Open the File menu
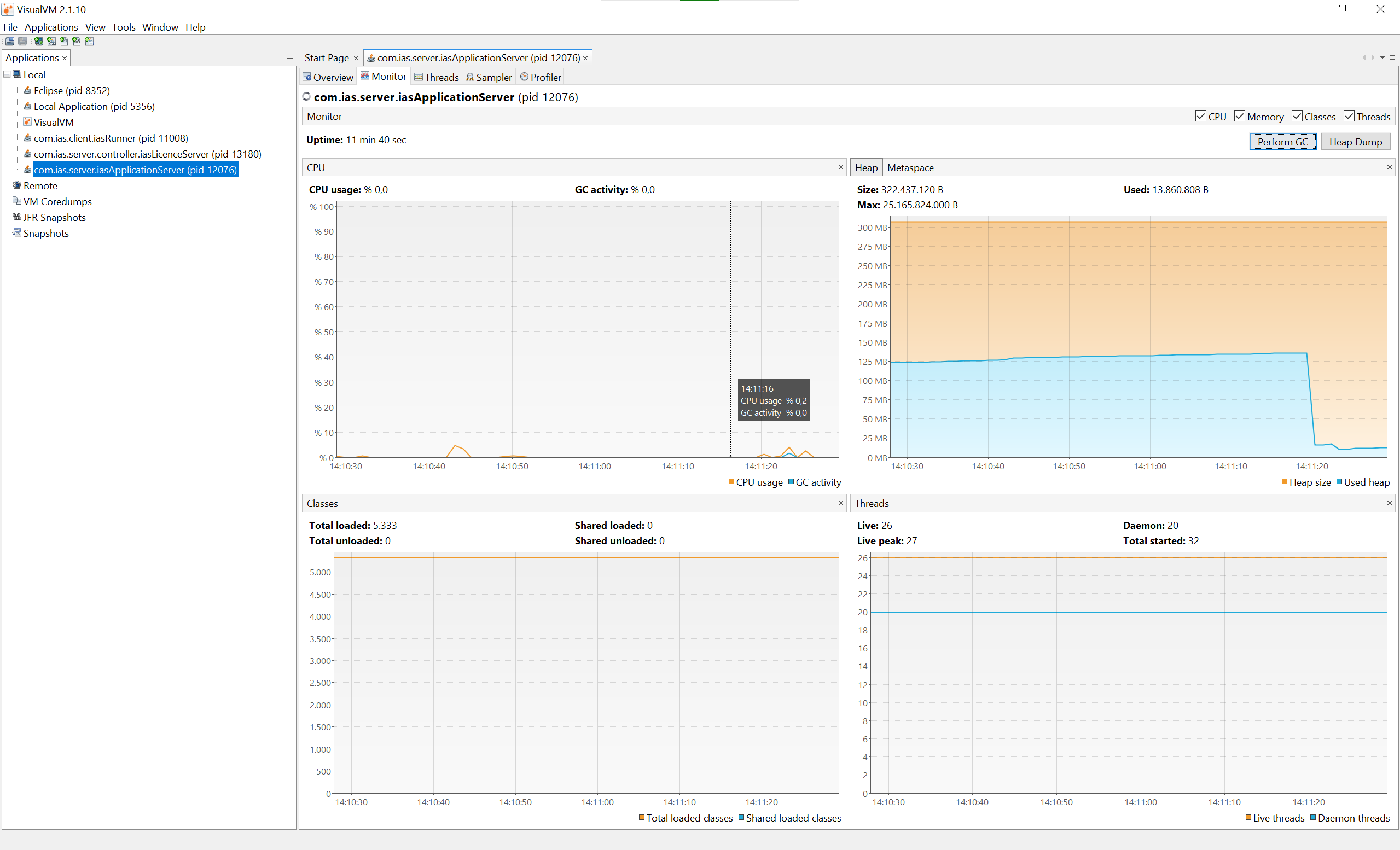 pyautogui.click(x=10, y=27)
